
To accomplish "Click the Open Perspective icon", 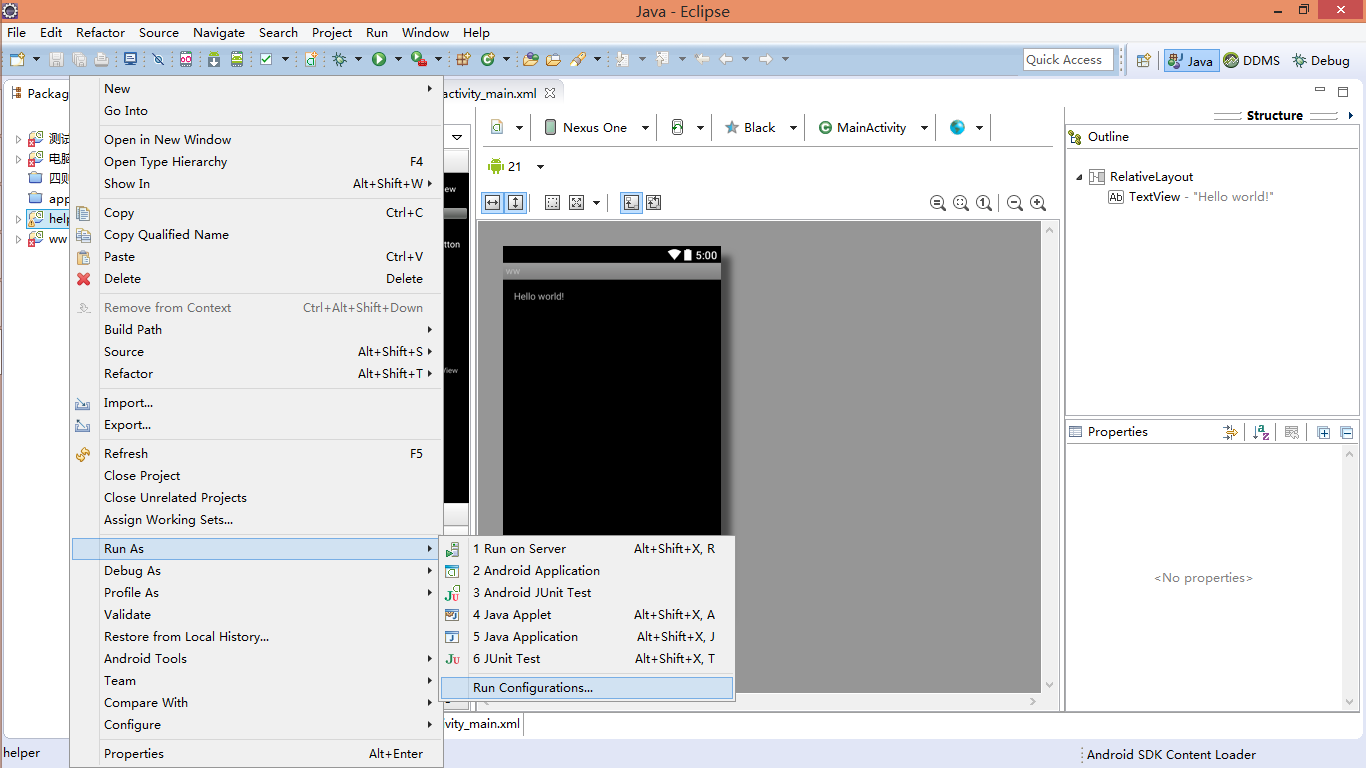I will click(x=1143, y=60).
